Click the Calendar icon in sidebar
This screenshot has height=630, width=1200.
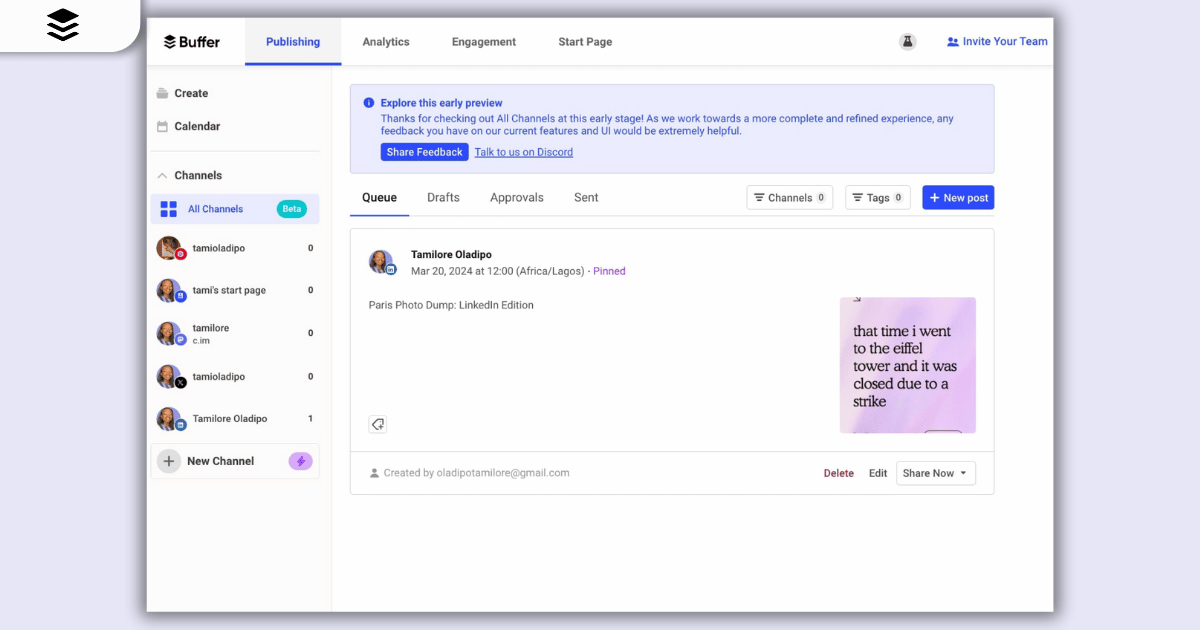click(x=162, y=126)
